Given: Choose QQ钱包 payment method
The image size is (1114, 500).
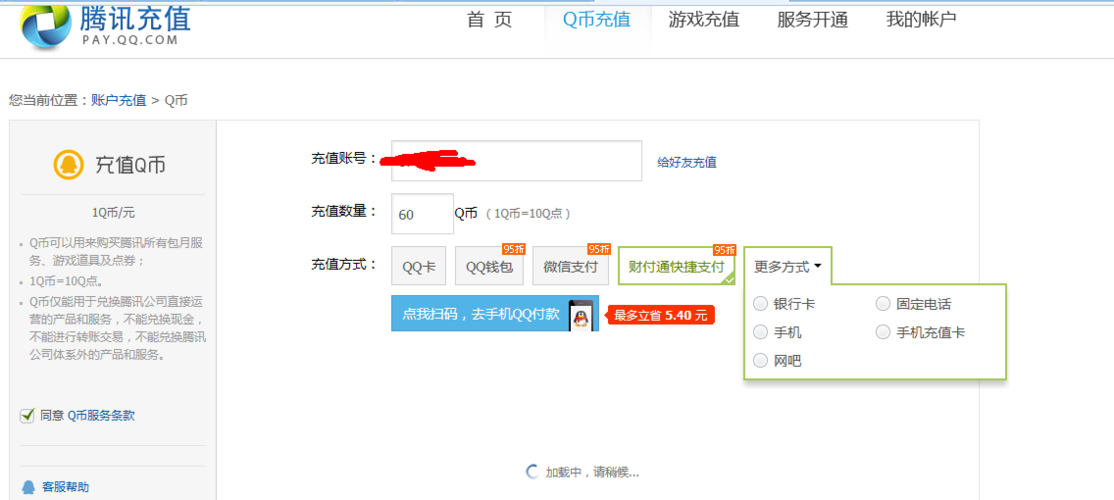Looking at the screenshot, I should pos(490,267).
